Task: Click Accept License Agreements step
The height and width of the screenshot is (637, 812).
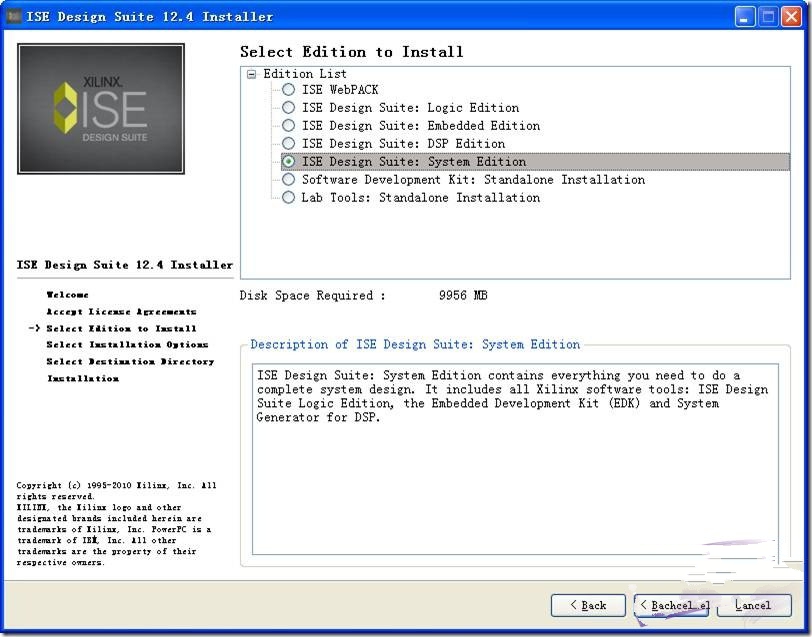Action: (x=121, y=312)
